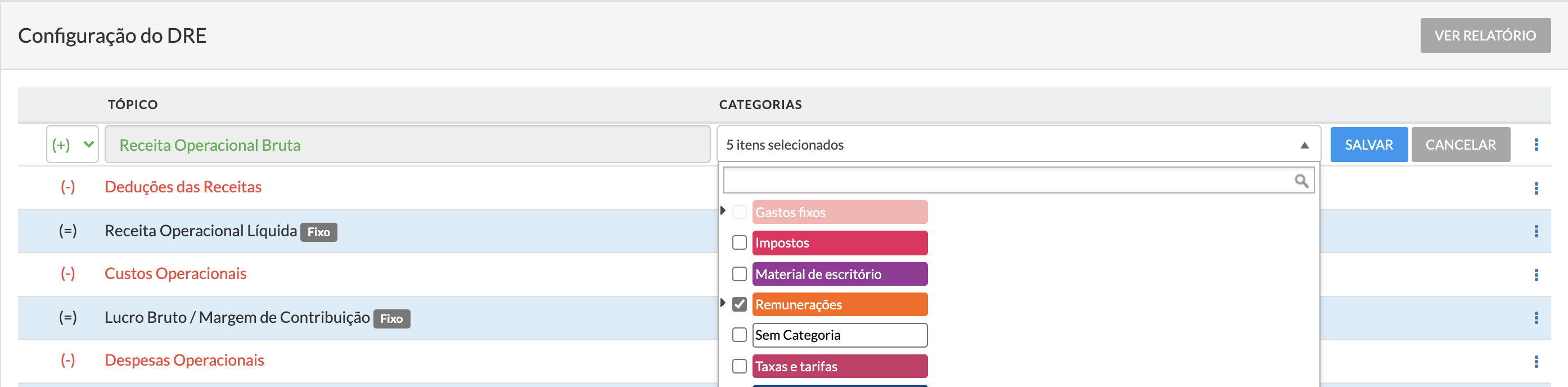
Task: Click the (-) sign of Custos Operacionais
Action: (67, 274)
